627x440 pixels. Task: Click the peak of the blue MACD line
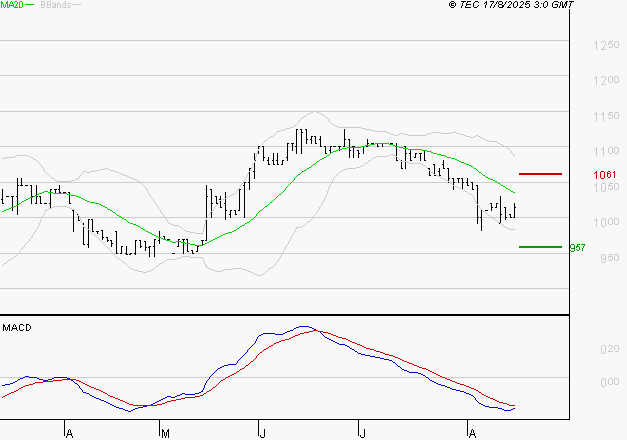click(304, 327)
